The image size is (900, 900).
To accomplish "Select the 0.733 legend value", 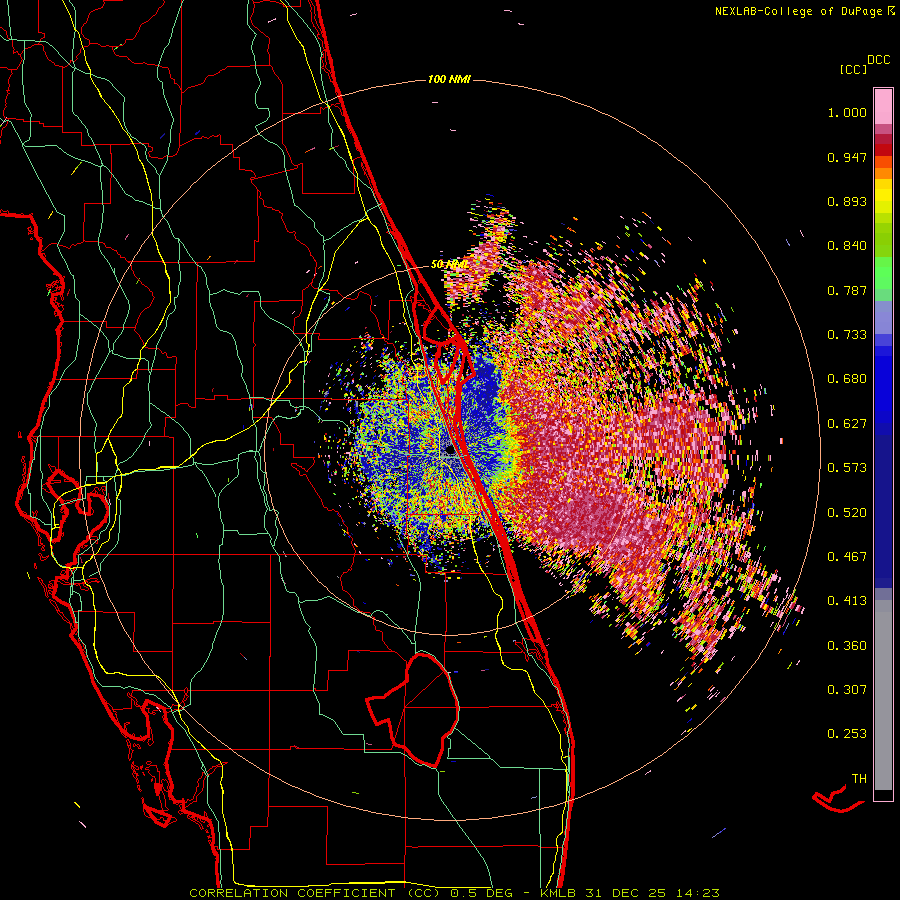I will [847, 335].
